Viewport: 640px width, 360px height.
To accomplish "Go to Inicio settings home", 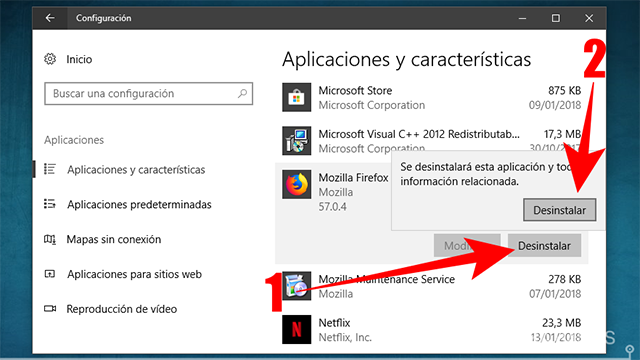I will [79, 59].
